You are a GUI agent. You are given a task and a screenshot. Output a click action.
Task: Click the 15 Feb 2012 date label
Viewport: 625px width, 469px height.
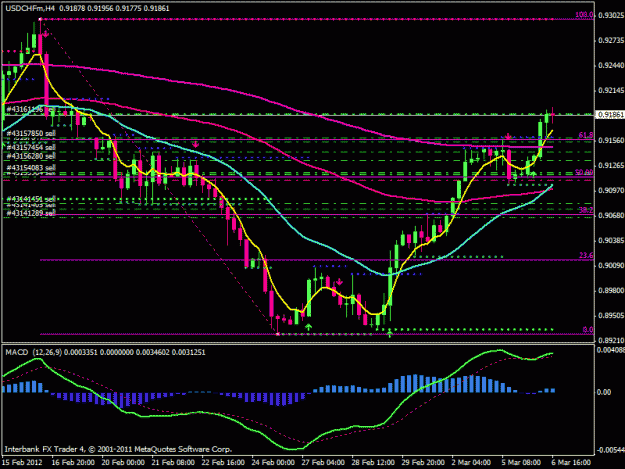click(x=22, y=463)
